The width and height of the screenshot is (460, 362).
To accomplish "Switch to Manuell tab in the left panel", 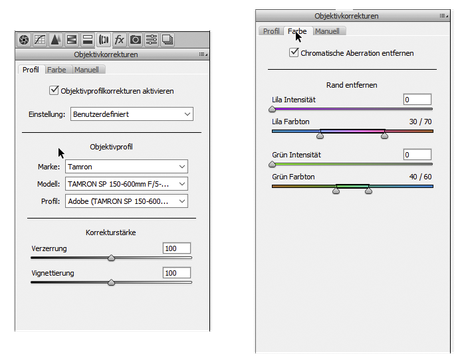I will click(x=87, y=70).
